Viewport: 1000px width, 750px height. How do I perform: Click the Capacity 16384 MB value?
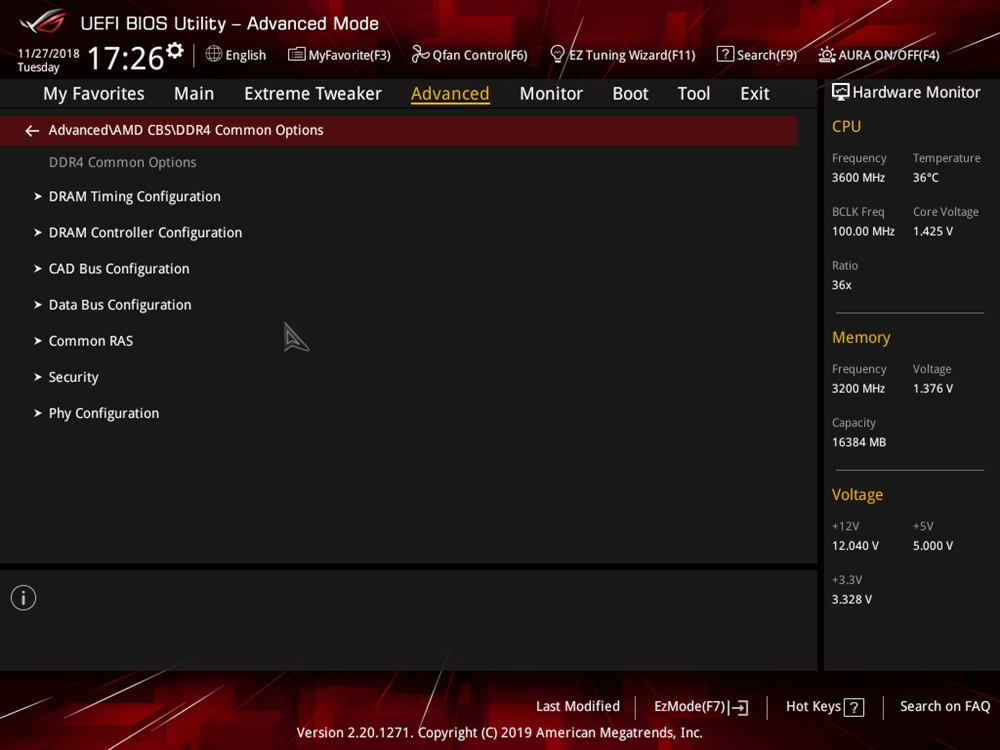pyautogui.click(x=858, y=443)
